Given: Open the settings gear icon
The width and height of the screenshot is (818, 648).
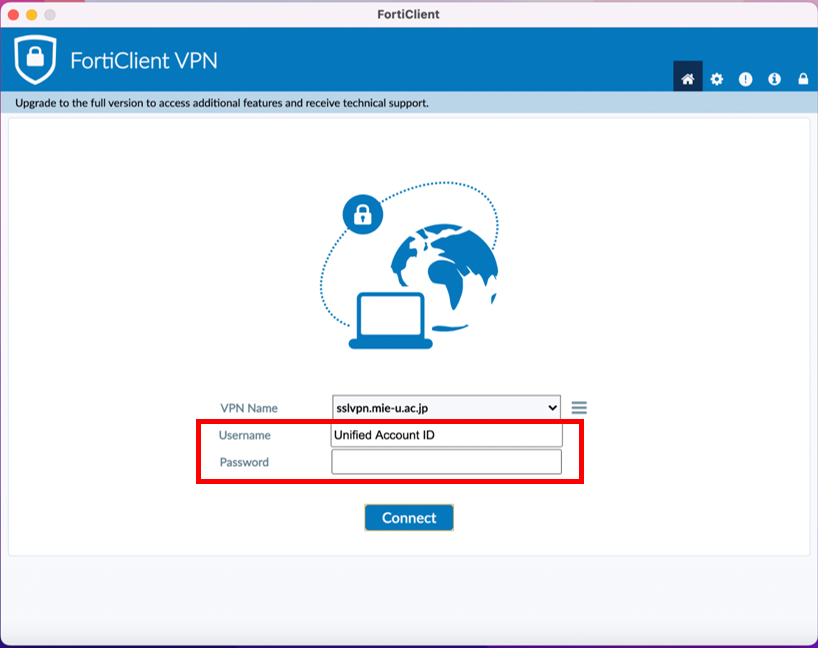Looking at the screenshot, I should point(717,79).
